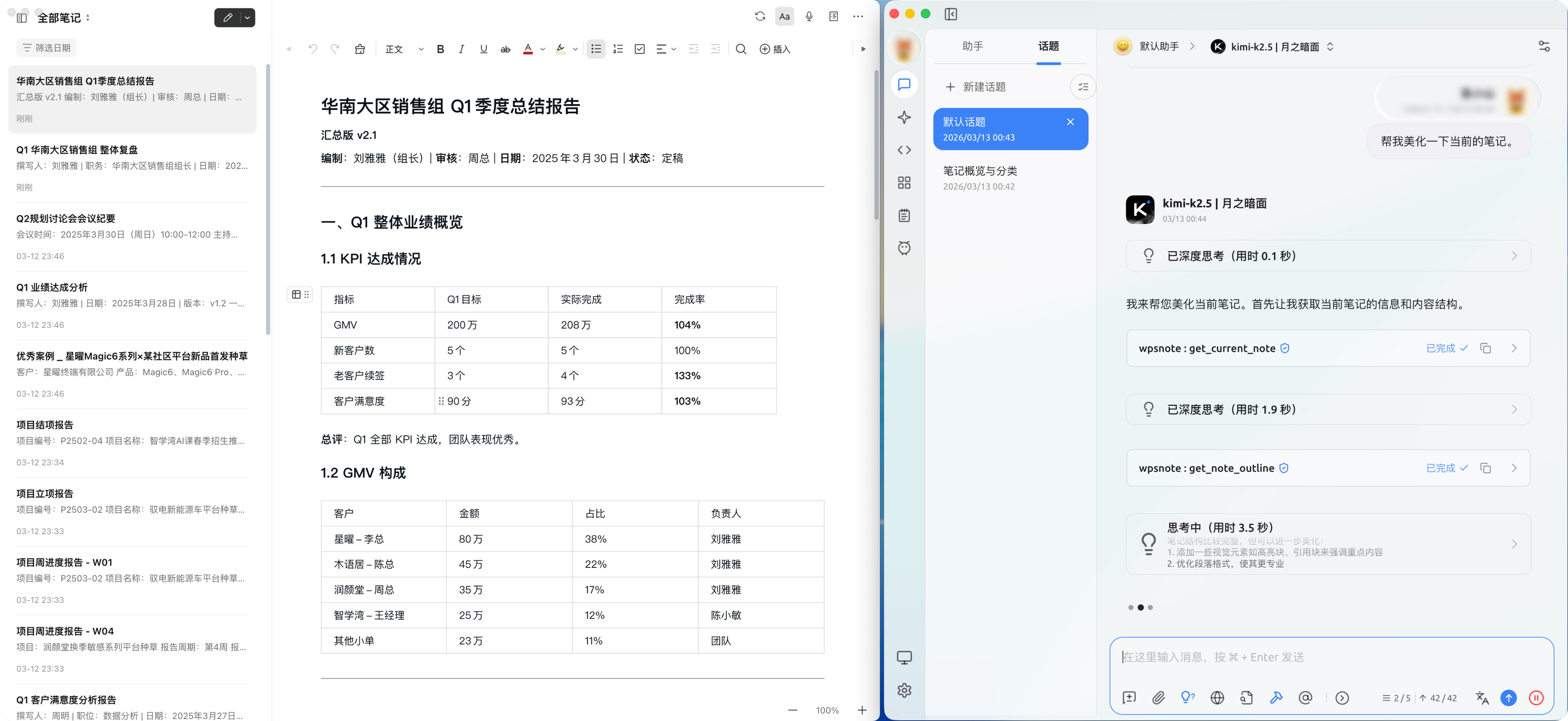This screenshot has height=721, width=1568.
Task: Switch to the 话题 tab
Action: tap(1048, 46)
